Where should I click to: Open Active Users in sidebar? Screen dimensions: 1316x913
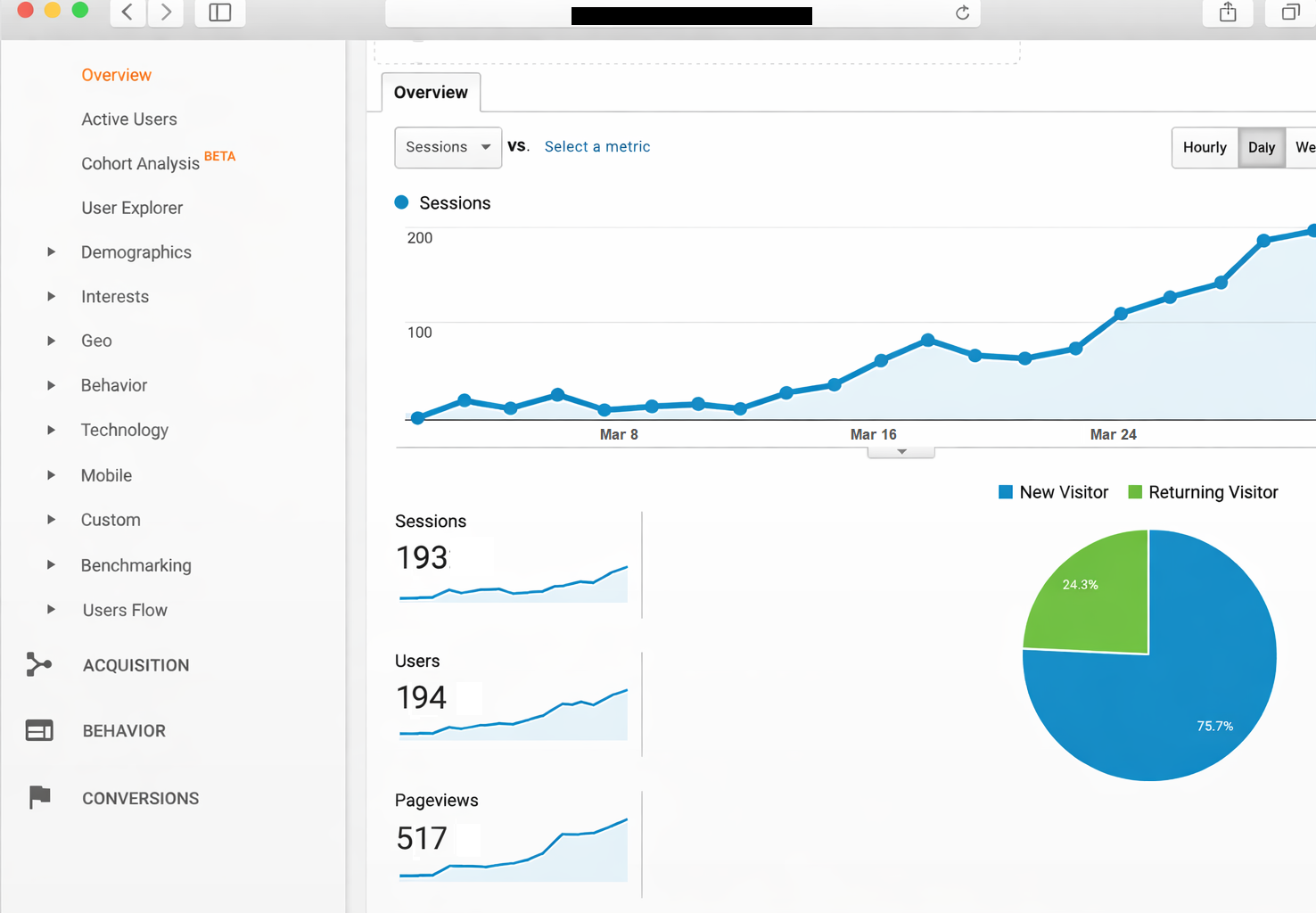[x=129, y=119]
